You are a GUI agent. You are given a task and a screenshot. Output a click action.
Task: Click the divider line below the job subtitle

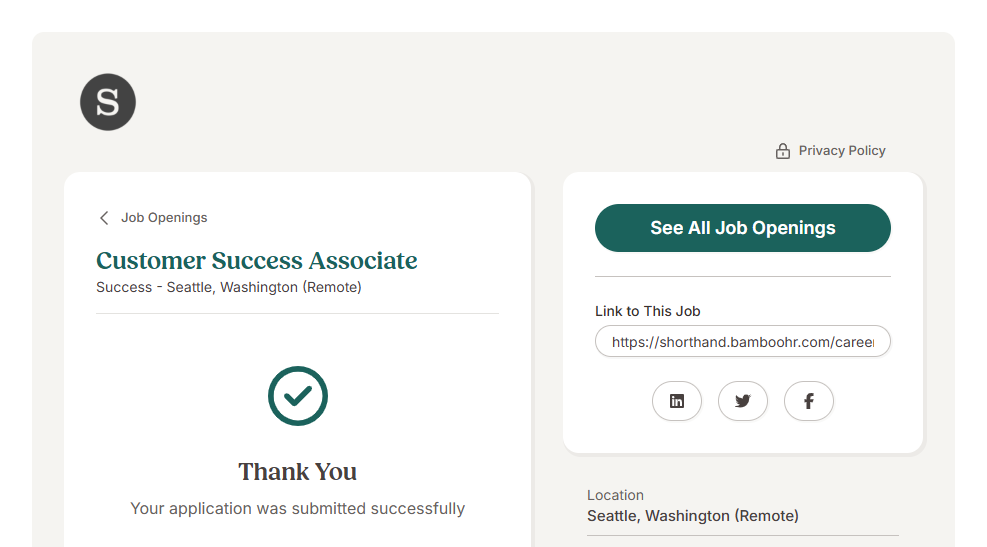298,313
